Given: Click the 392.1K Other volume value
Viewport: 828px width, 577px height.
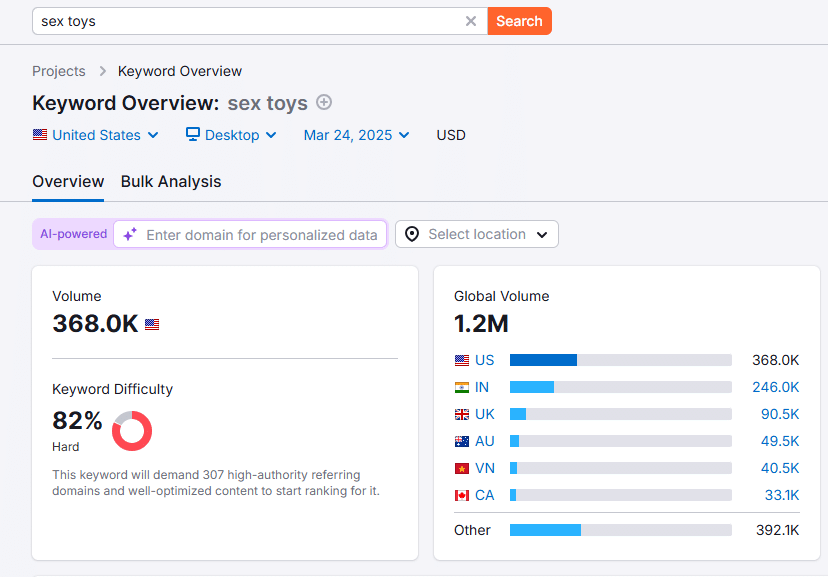Looking at the screenshot, I should 777,530.
